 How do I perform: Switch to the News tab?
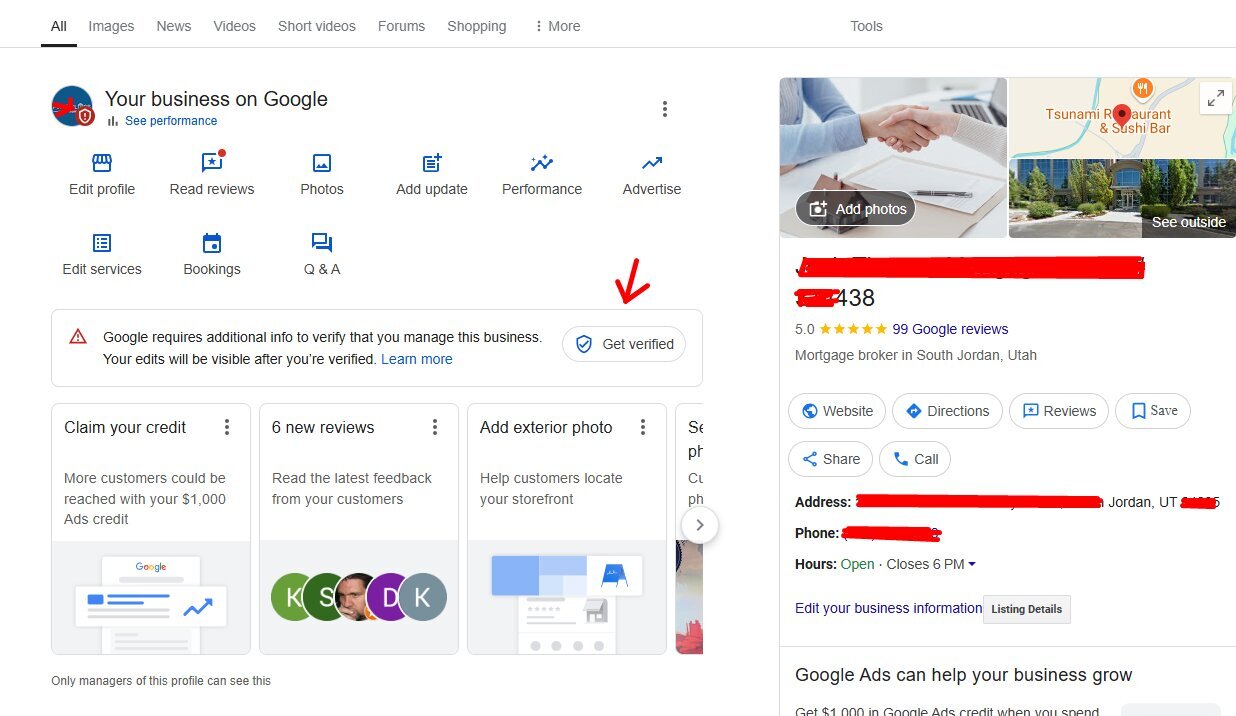click(x=174, y=26)
